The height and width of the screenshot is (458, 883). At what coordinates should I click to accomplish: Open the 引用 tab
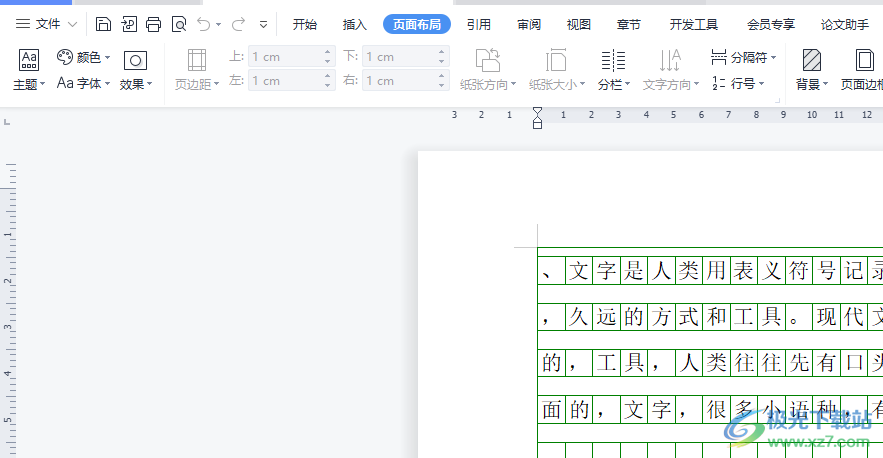coord(479,24)
